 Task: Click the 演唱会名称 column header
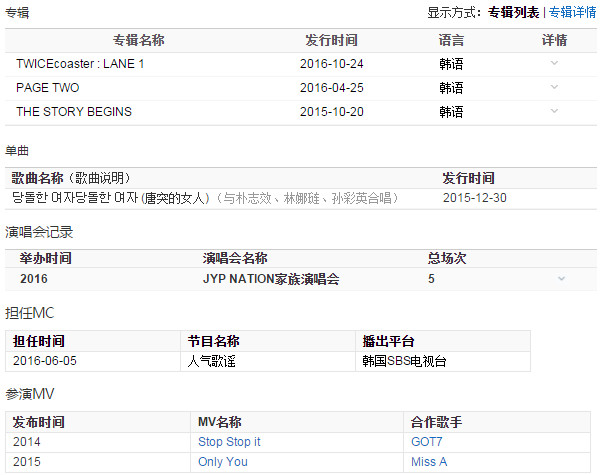235,258
